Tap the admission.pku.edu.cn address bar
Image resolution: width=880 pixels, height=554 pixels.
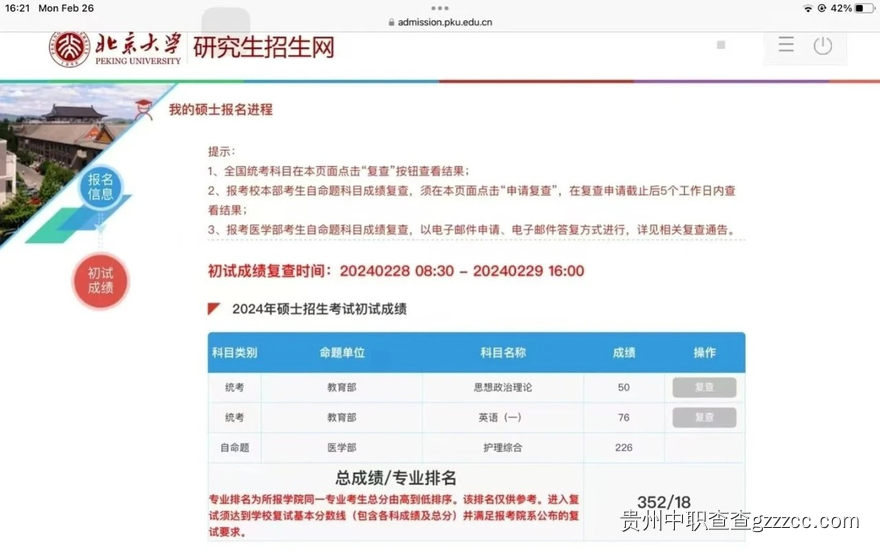click(x=440, y=22)
